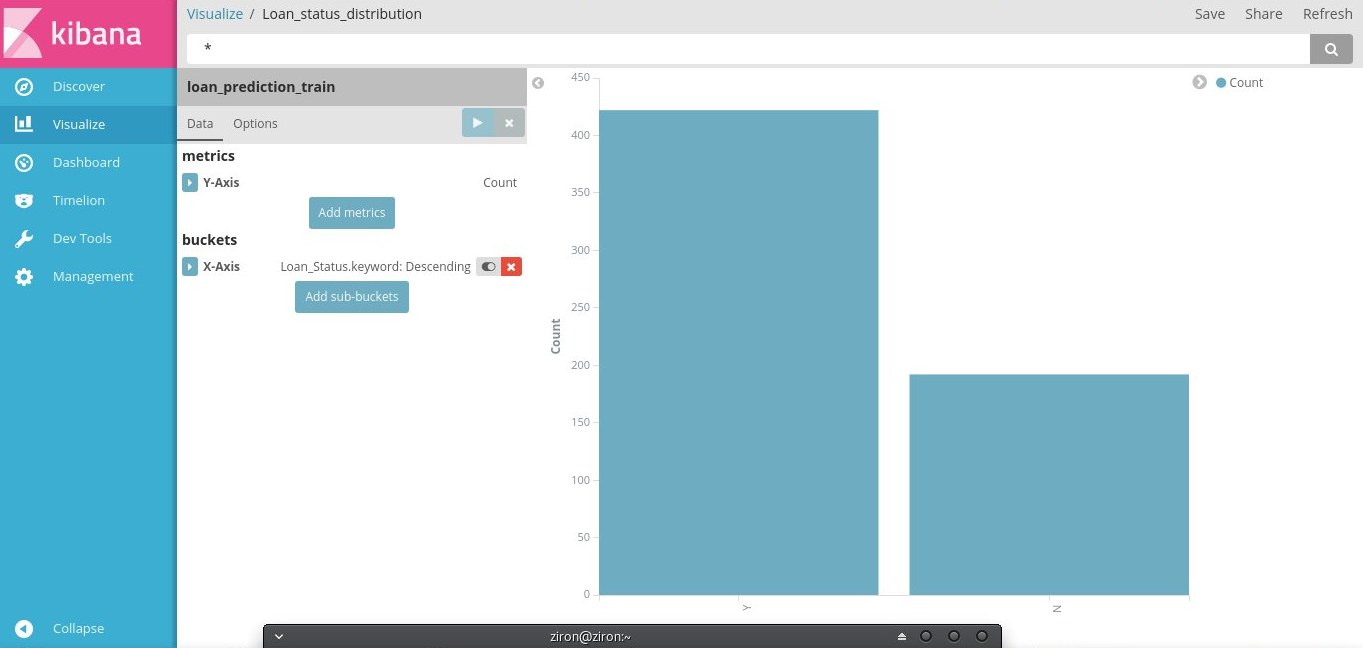1363x648 pixels.
Task: Collapse the editor sidebar panel arrow
Action: 538,83
